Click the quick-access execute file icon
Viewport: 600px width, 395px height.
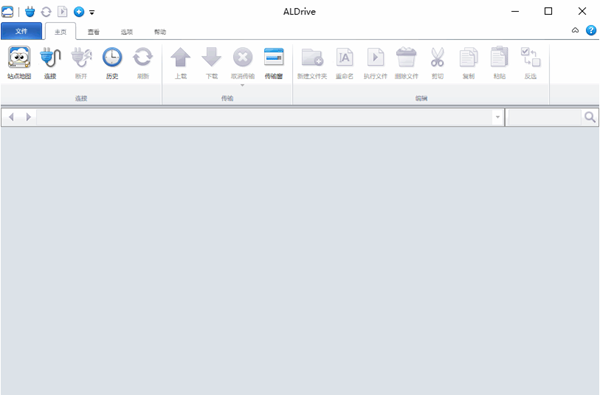[62, 12]
